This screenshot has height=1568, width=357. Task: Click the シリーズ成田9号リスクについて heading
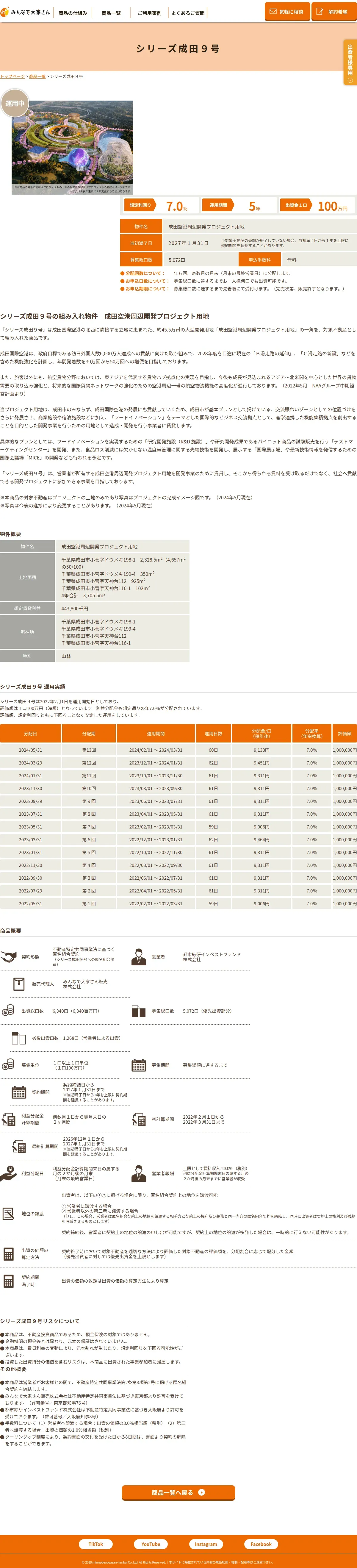(x=40, y=1321)
